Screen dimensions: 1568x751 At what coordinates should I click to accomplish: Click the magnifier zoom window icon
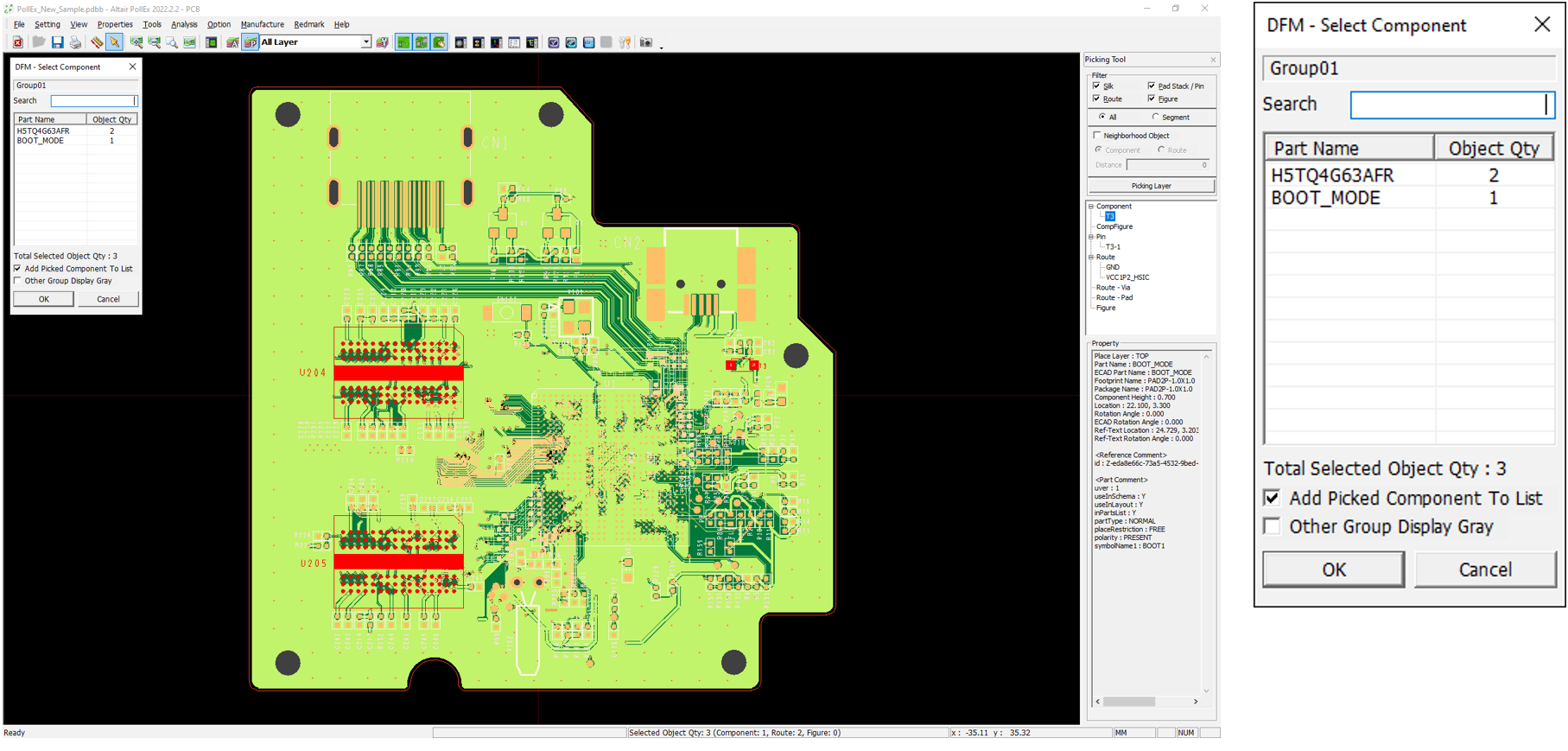click(x=172, y=42)
